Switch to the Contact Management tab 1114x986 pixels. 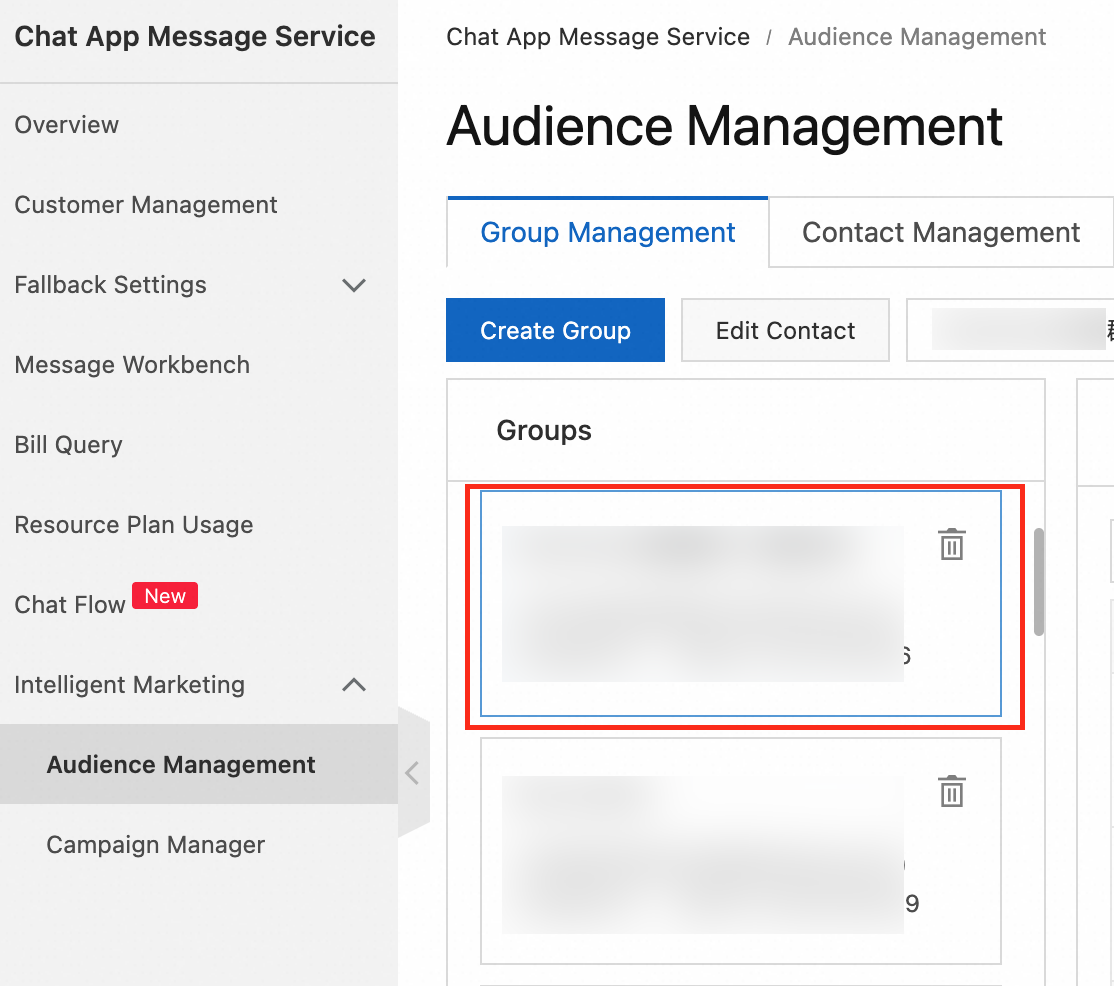[x=940, y=233]
